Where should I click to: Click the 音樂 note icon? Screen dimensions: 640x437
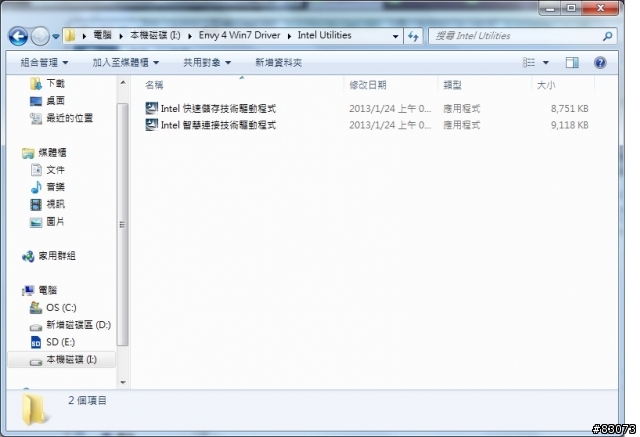pyautogui.click(x=36, y=187)
